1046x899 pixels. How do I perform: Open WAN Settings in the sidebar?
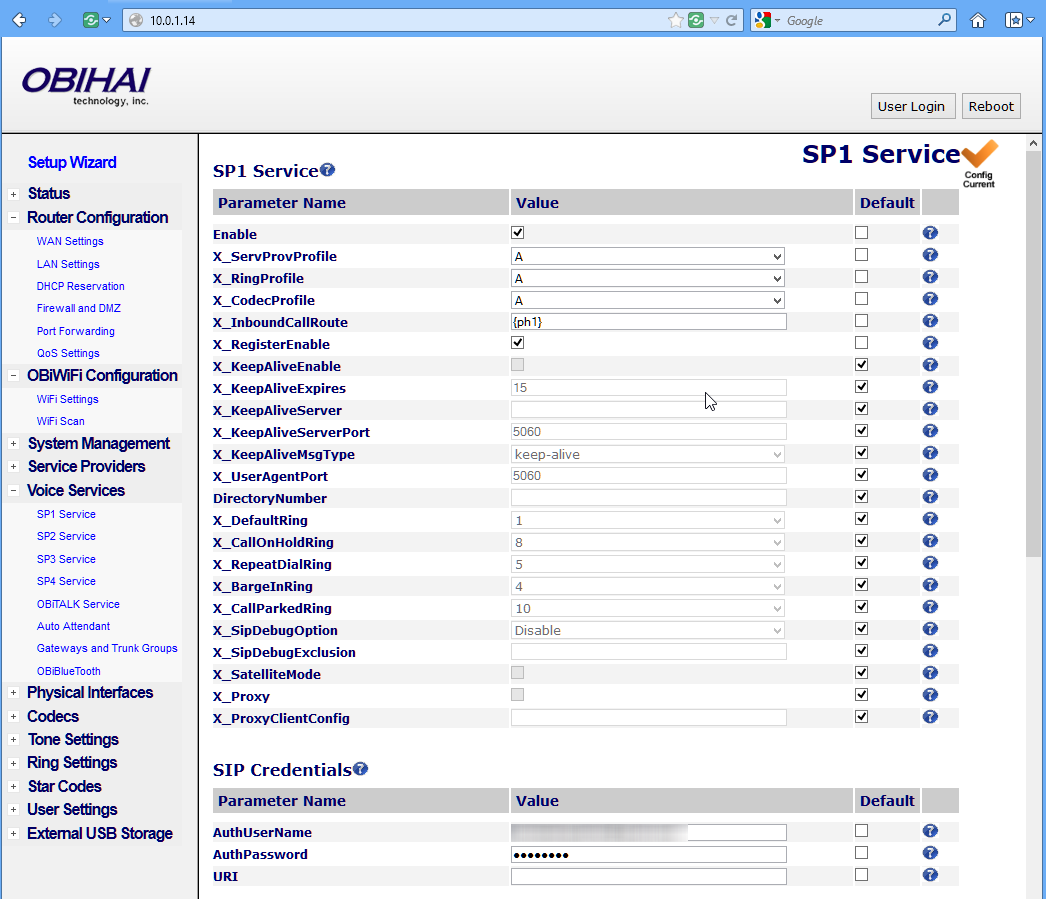70,241
